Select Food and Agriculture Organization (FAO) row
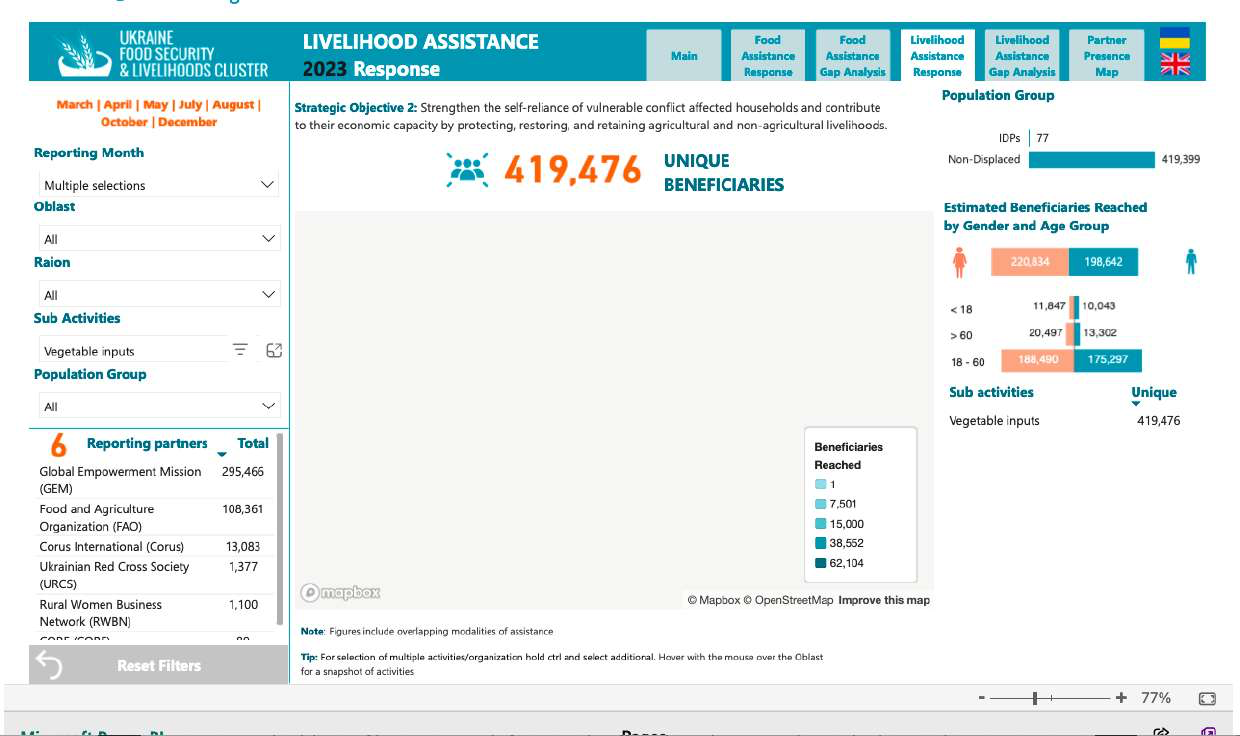The width and height of the screenshot is (1240, 736). click(153, 518)
